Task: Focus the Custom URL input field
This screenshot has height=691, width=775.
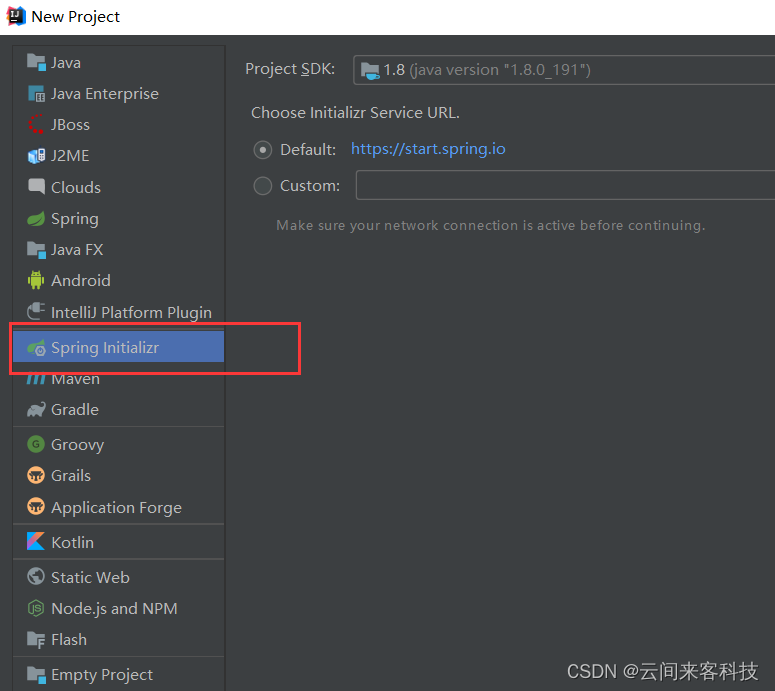Action: [x=565, y=185]
